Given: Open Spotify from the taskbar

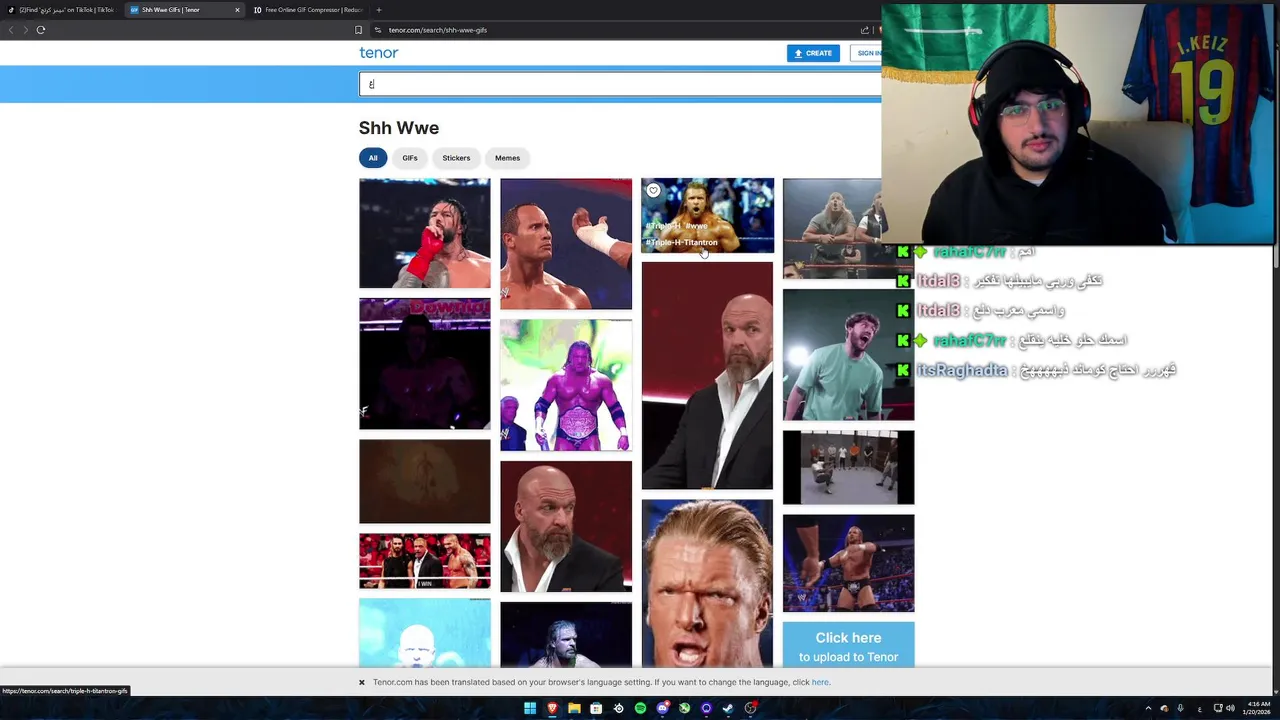Looking at the screenshot, I should [640, 708].
